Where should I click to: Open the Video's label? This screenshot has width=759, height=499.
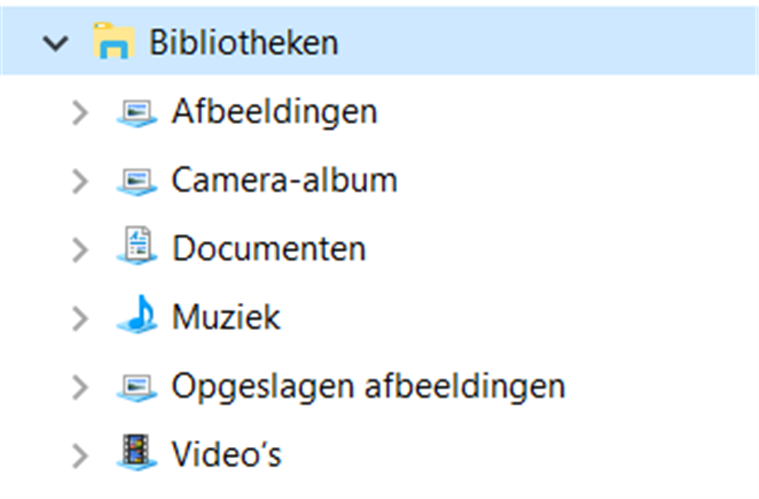(x=227, y=454)
